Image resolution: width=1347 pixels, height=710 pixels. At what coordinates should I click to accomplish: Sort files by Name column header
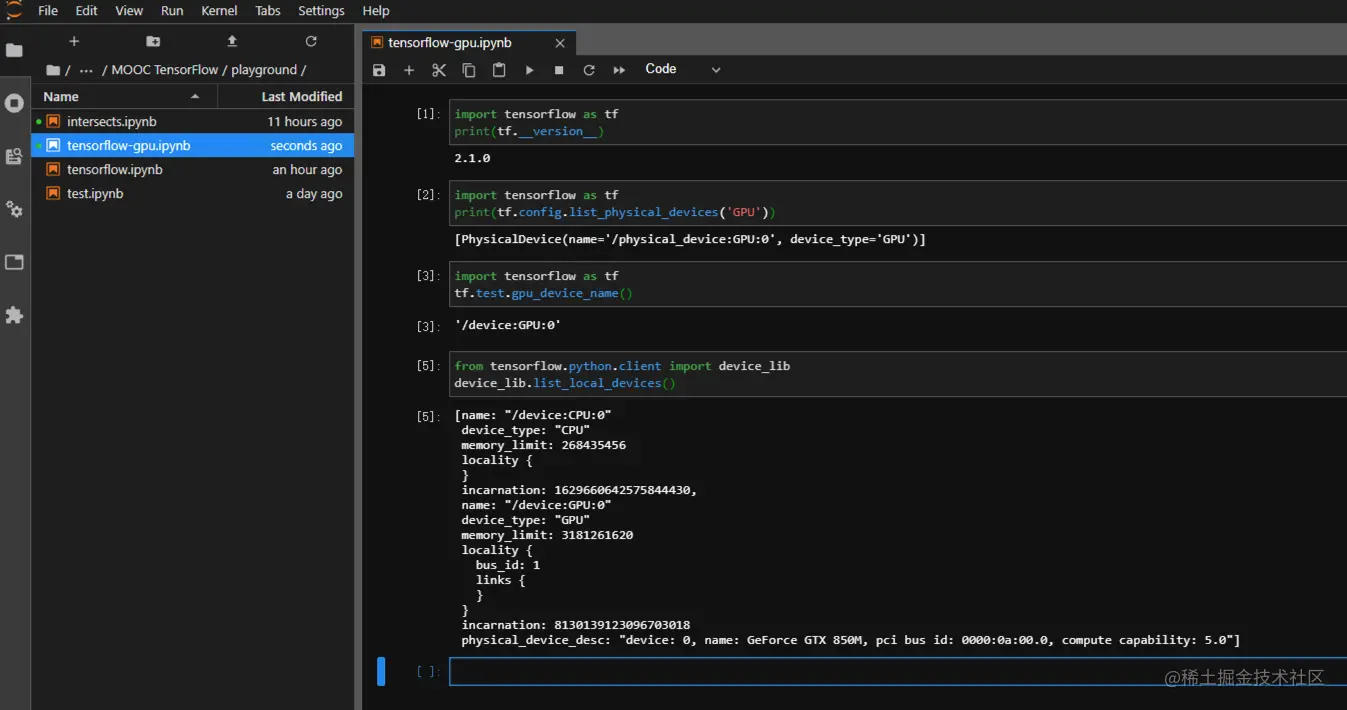tap(61, 97)
